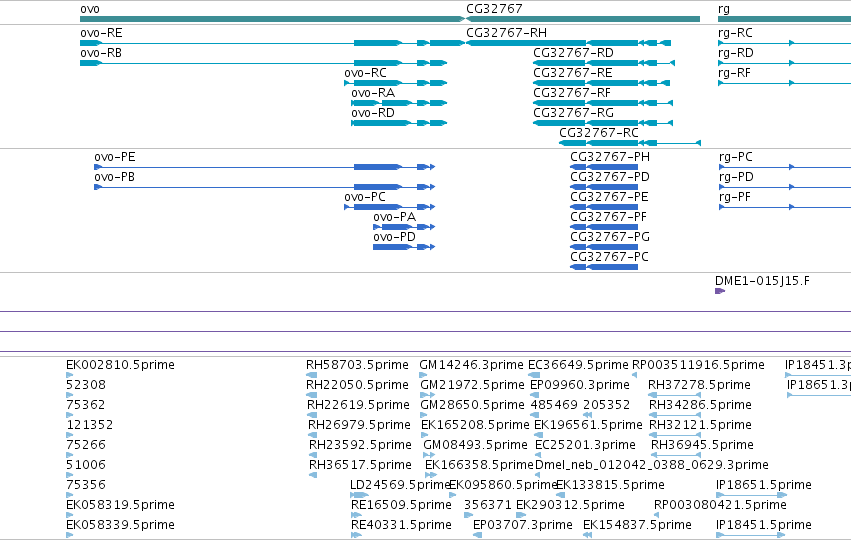
Task: Click the purple DME1-015J15.F arrow glyph
Action: tap(720, 291)
